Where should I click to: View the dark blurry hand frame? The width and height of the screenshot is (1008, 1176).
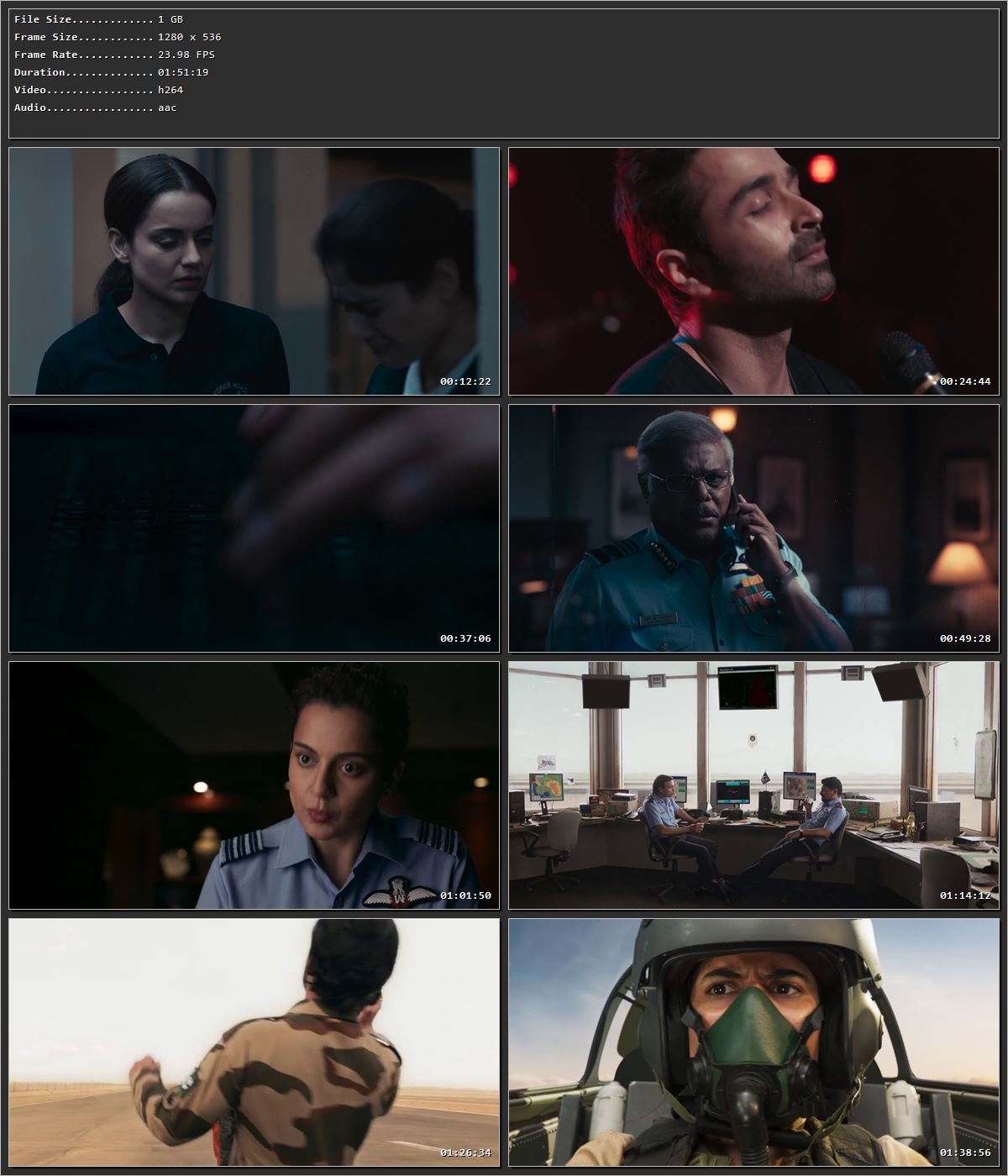[x=252, y=521]
